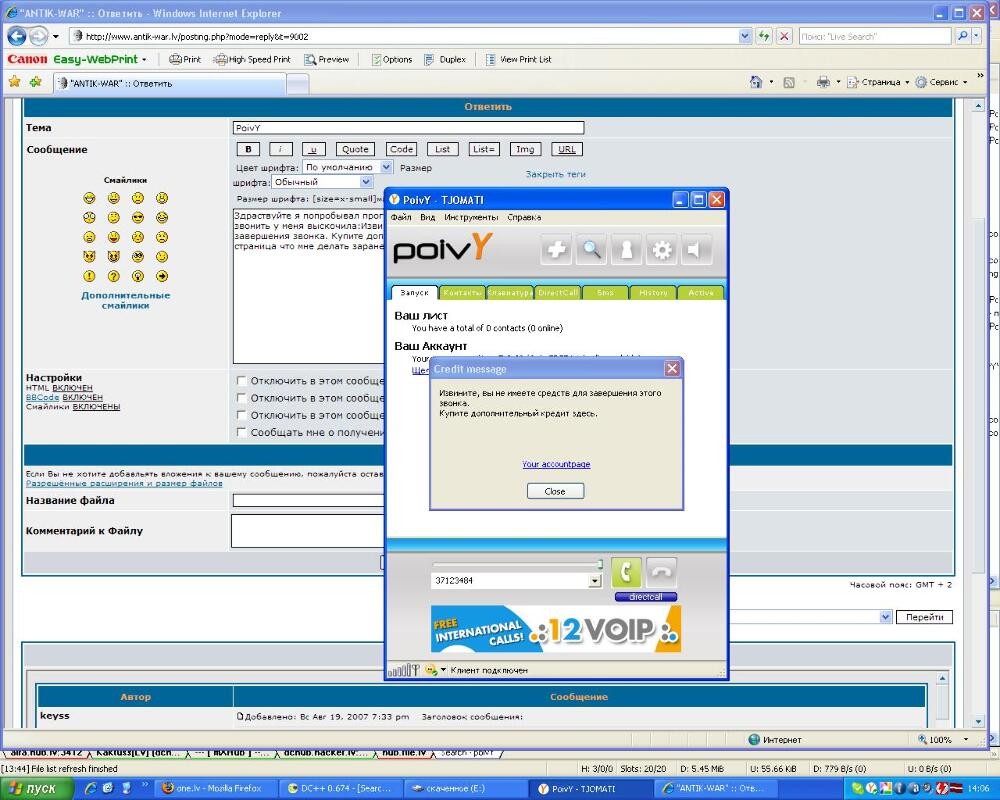Toggle the third 'Отключить в этом сообщении' checkbox
This screenshot has height=800, width=1000.
[x=241, y=415]
